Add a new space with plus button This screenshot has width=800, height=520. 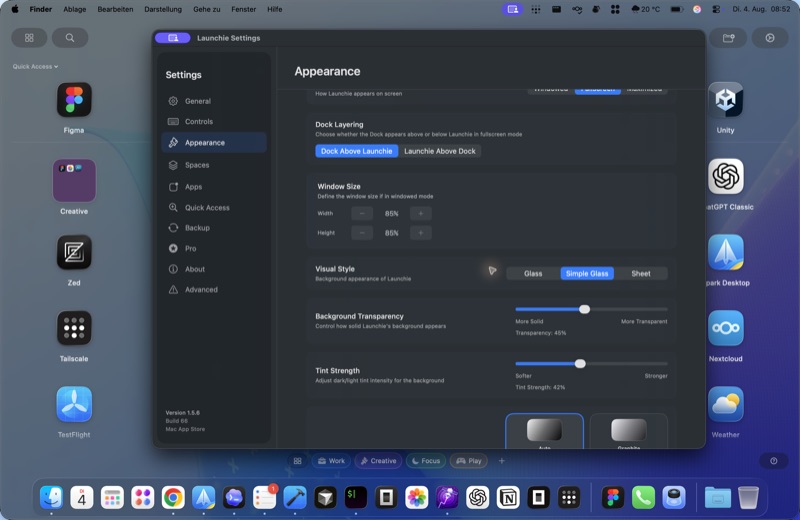502,461
